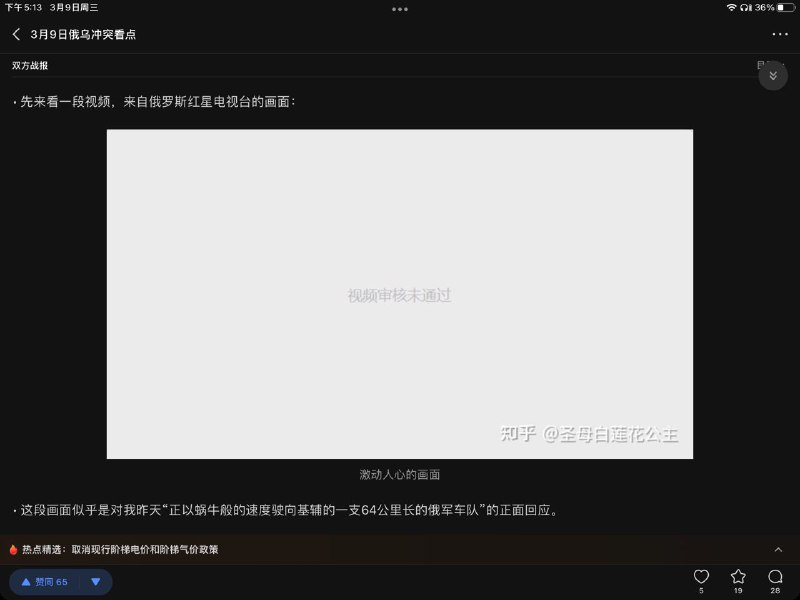Favorite the article via star icon
Screen dimensions: 800x600
pyautogui.click(x=738, y=578)
